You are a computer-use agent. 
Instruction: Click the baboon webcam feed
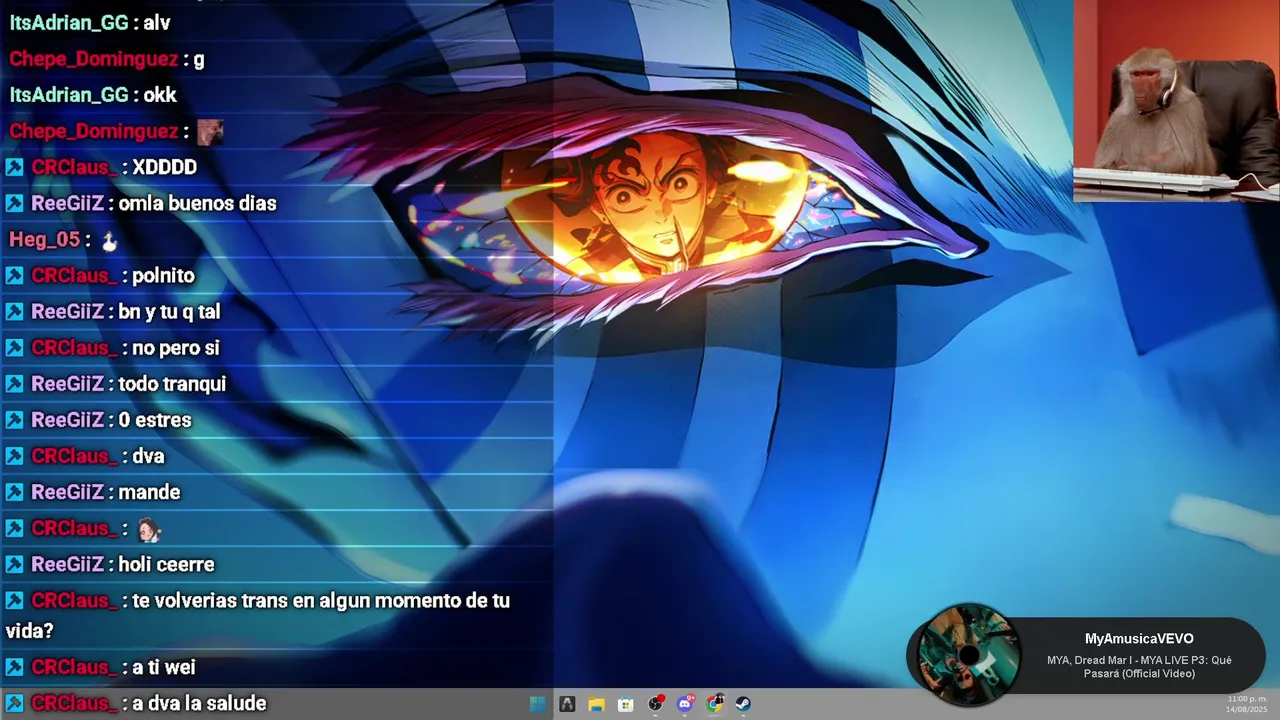point(1176,100)
